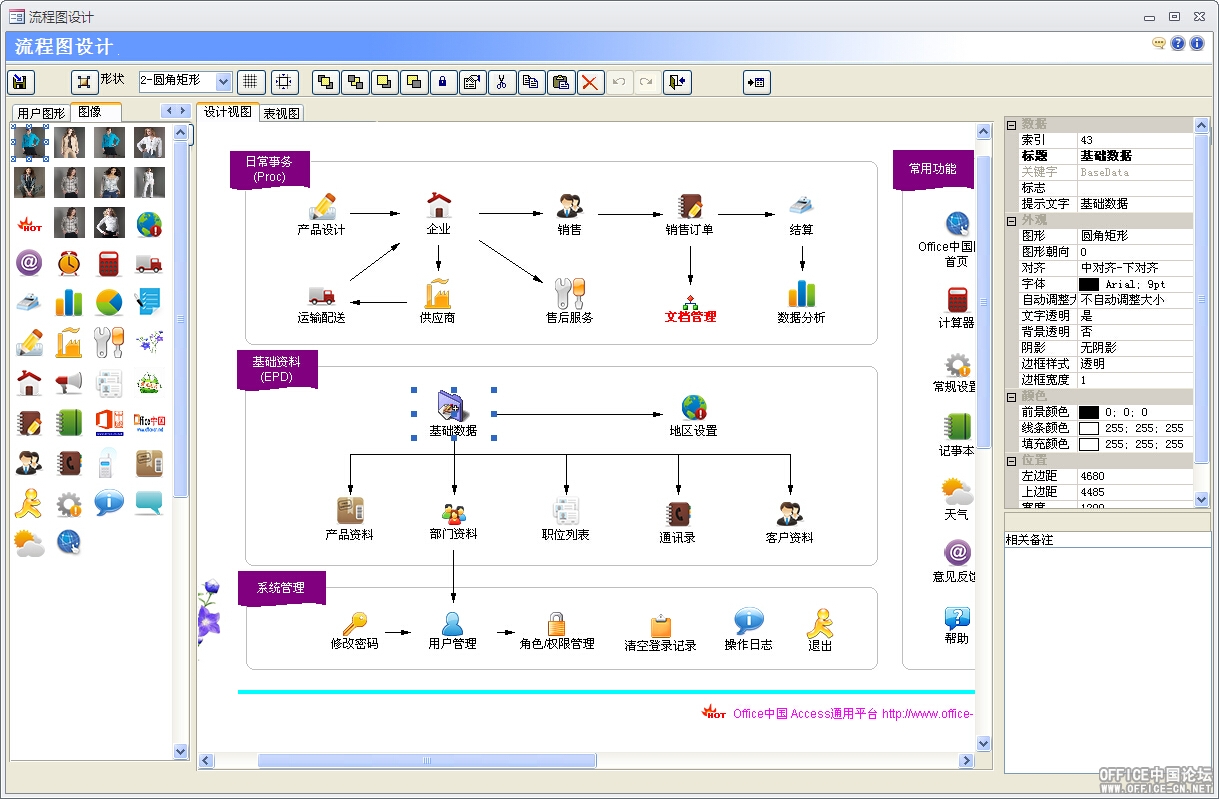Select the 产品设计 node on canvas
Image resolution: width=1219 pixels, height=799 pixels.
click(x=322, y=214)
